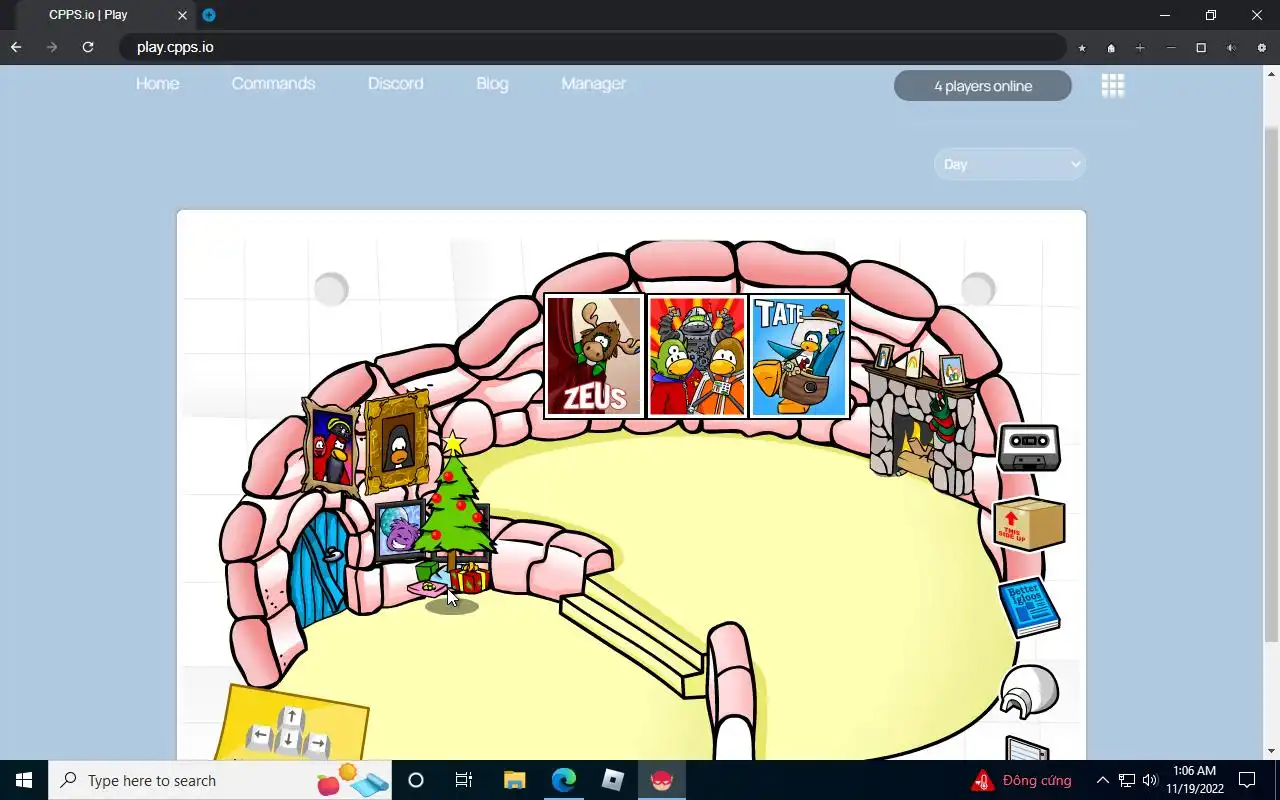Open the Blog page
The height and width of the screenshot is (800, 1280).
click(492, 84)
